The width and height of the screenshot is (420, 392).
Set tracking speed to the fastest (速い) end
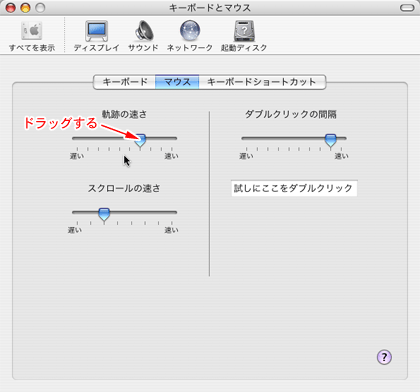(172, 138)
